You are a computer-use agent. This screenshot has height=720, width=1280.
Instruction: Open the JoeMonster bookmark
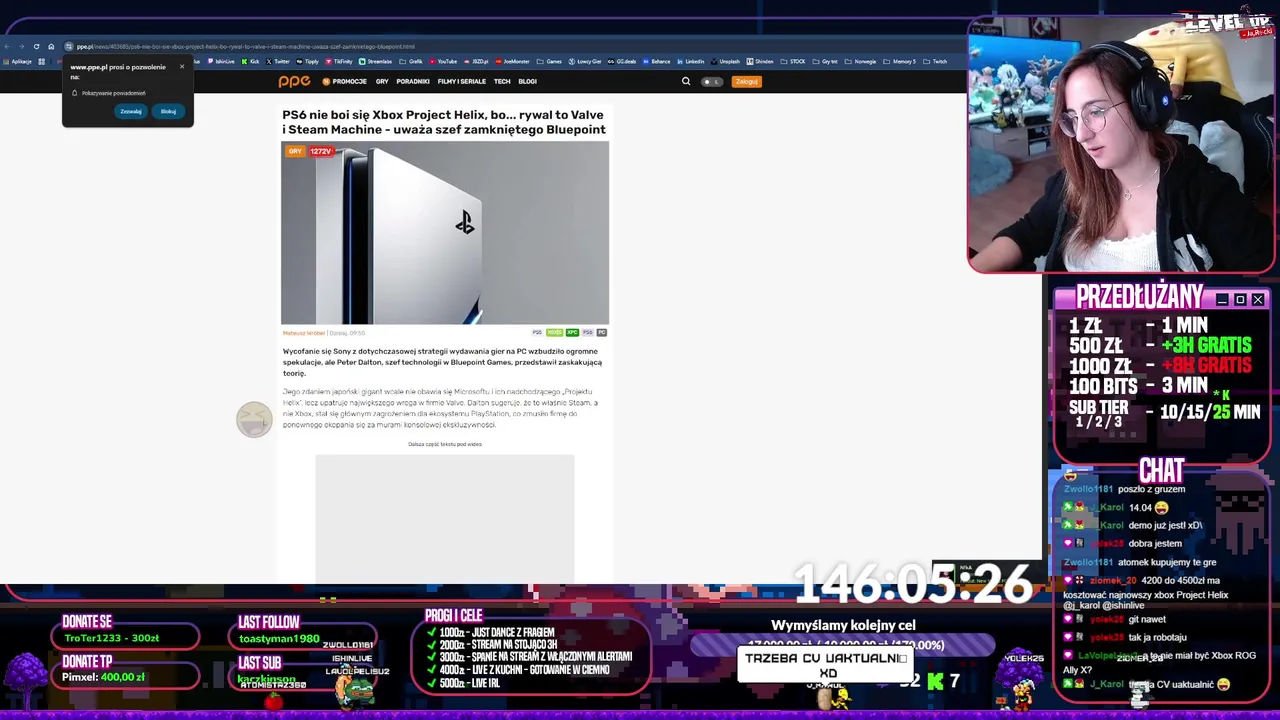tap(512, 61)
